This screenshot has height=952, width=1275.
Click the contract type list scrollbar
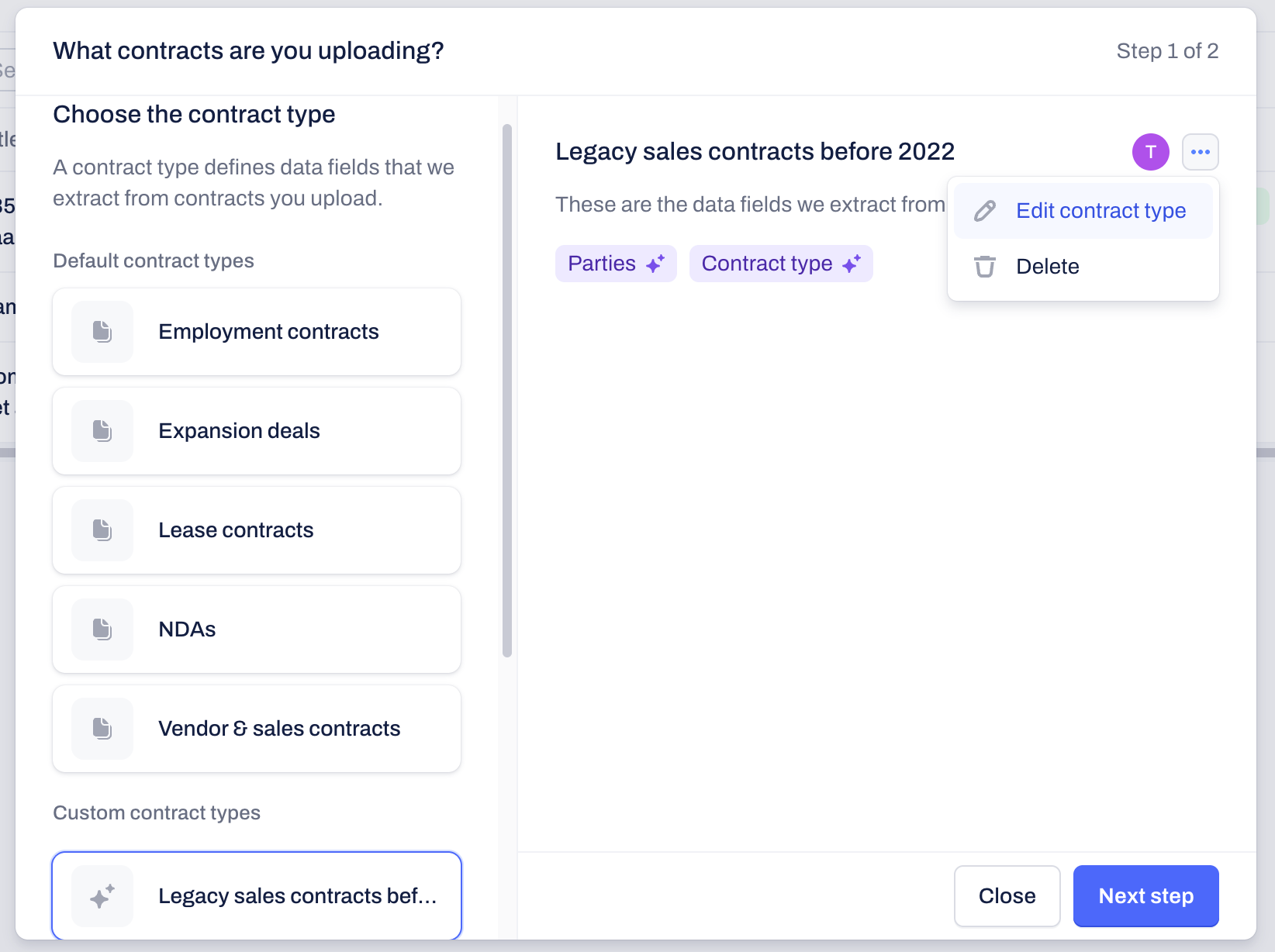tap(507, 391)
